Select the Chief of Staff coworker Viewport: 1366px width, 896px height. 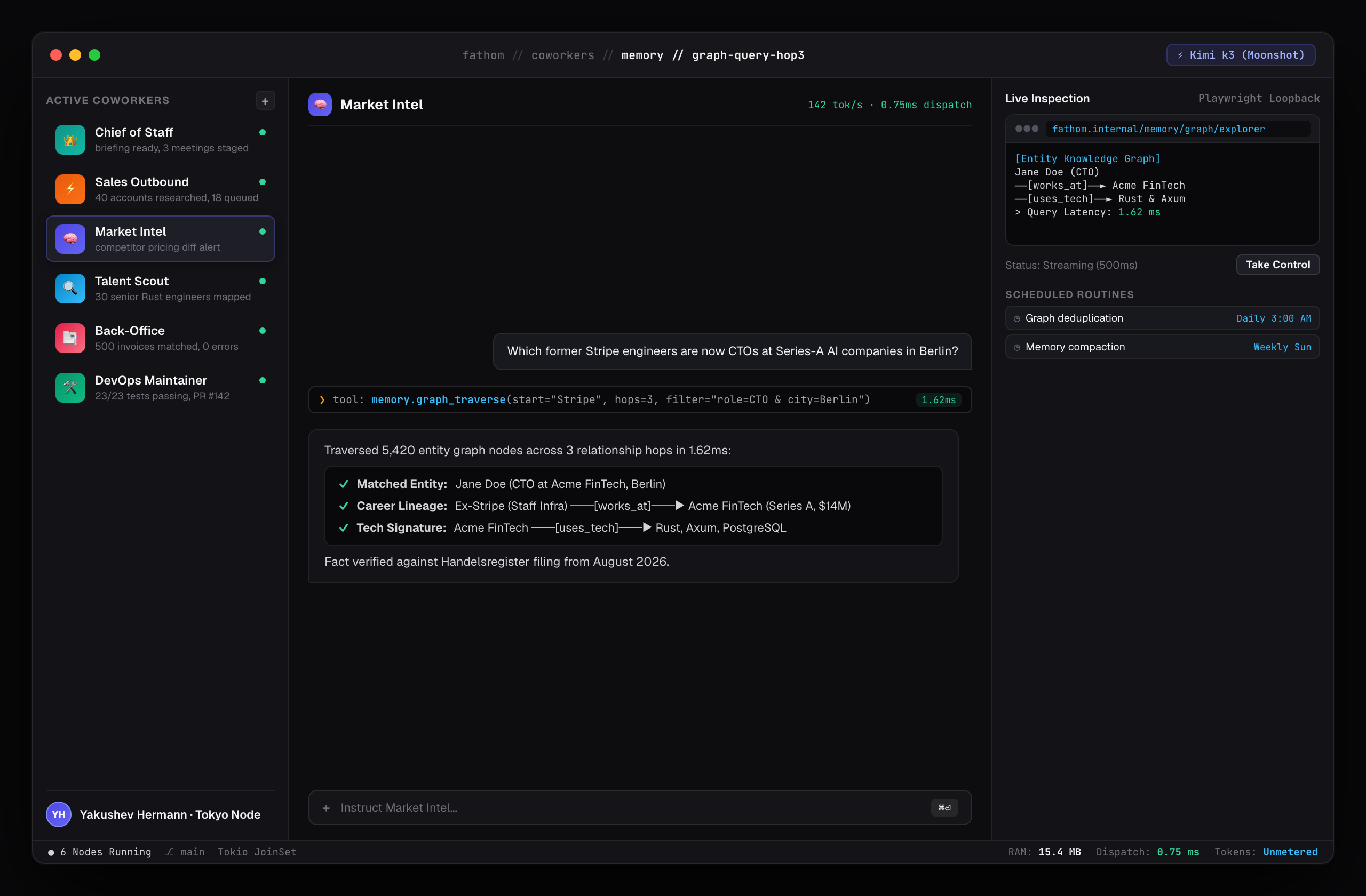pyautogui.click(x=160, y=139)
